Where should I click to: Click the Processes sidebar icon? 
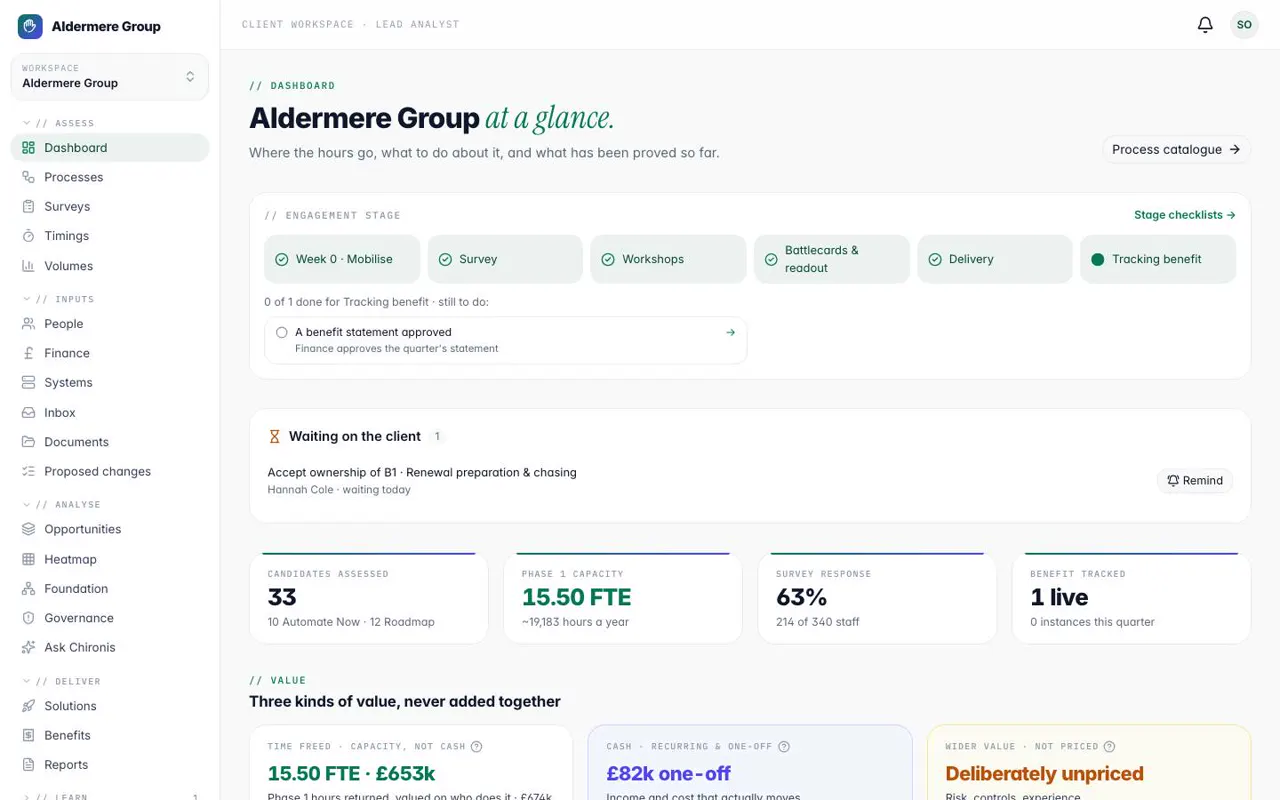click(x=28, y=177)
